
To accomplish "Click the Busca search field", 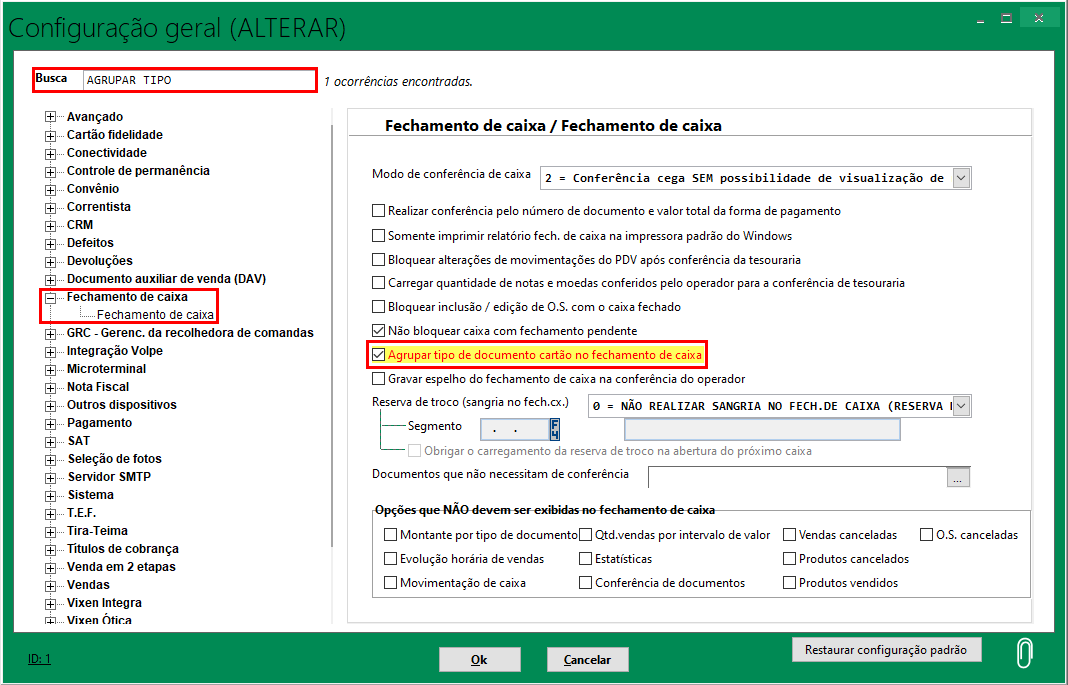I will point(199,80).
